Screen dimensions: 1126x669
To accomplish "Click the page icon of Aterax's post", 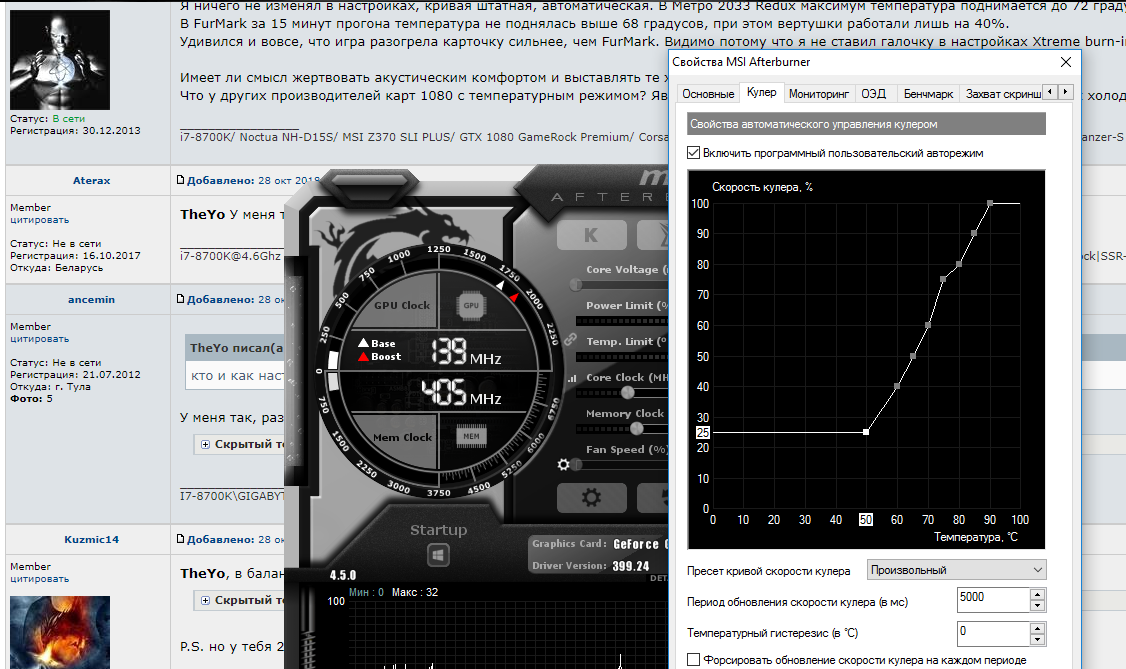I will tap(181, 179).
